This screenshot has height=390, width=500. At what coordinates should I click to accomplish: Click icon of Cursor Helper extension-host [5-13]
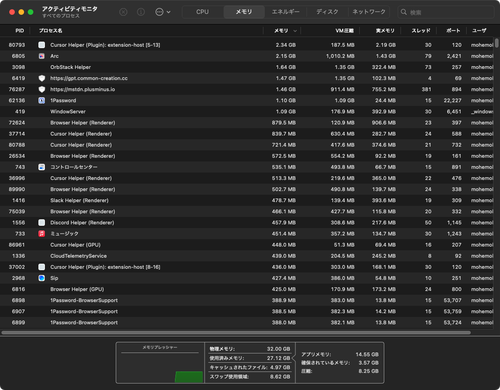click(x=42, y=45)
